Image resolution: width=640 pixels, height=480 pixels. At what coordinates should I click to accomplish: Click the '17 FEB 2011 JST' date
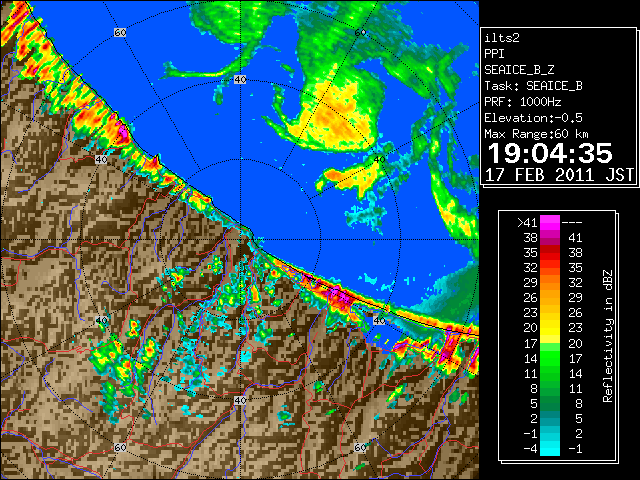click(x=559, y=175)
